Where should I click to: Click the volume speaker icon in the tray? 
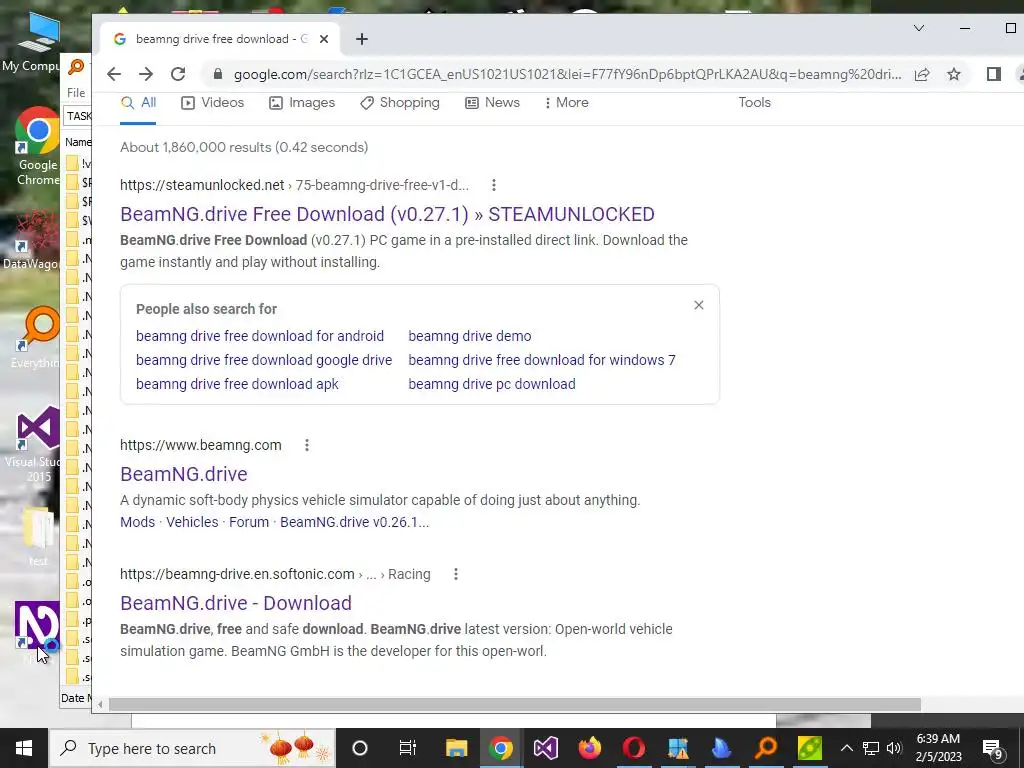[894, 748]
